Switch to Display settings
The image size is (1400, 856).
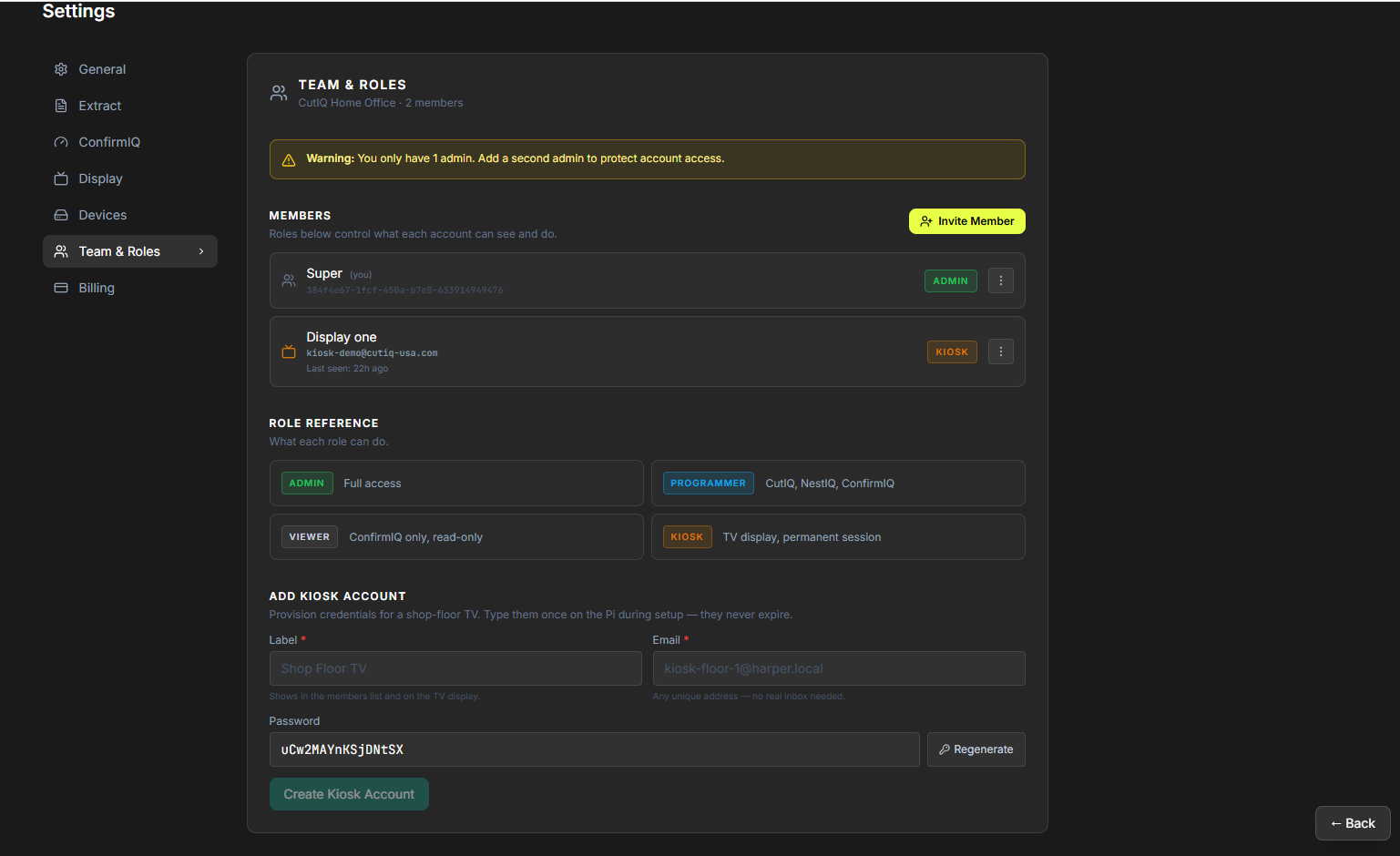pos(130,178)
